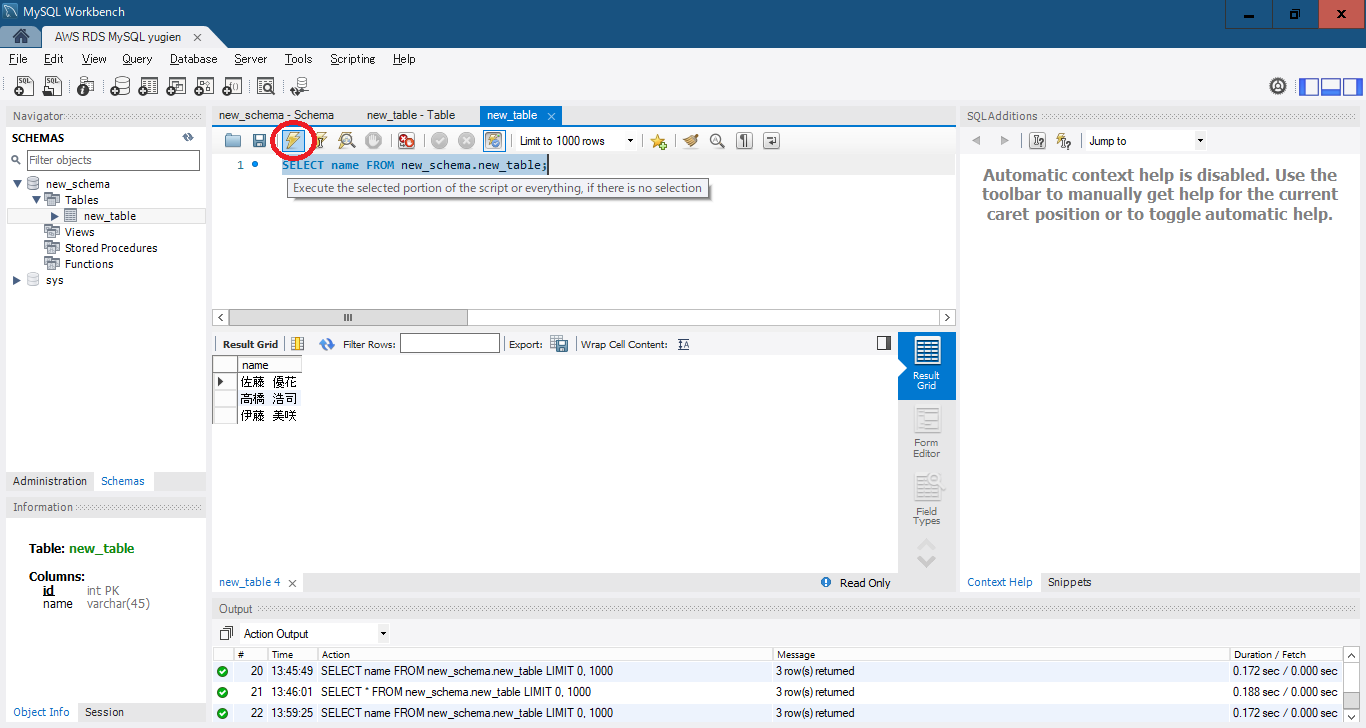Viewport: 1366px width, 728px height.
Task: Close the active new_table query tab
Action: click(551, 116)
